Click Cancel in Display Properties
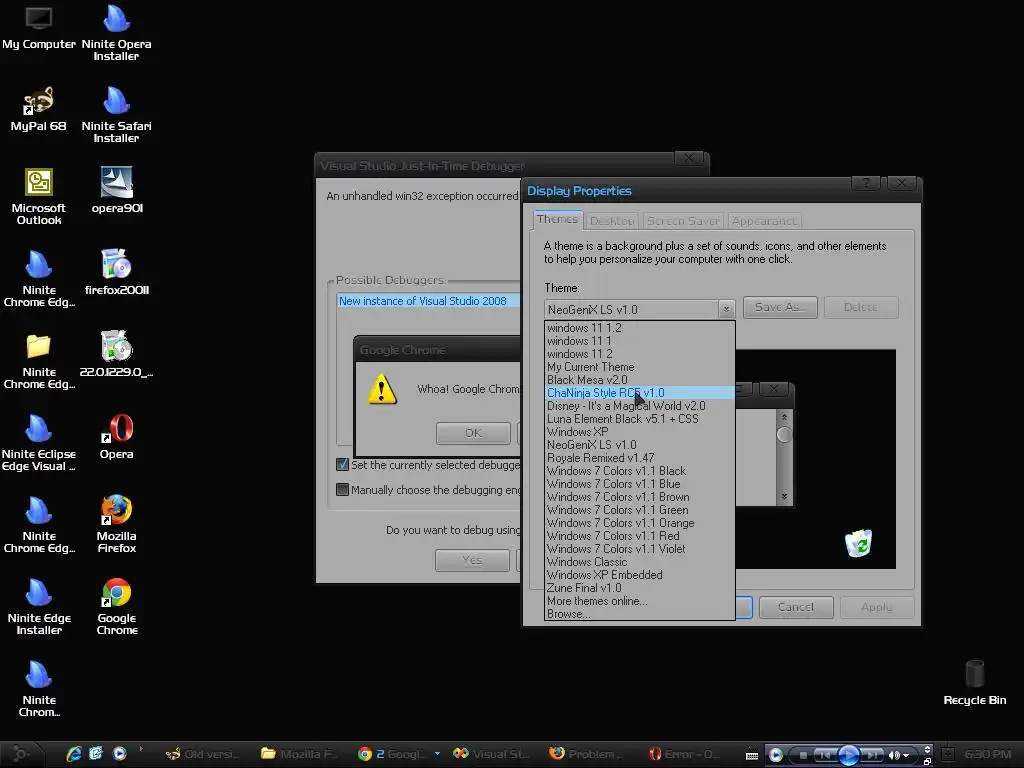 [795, 607]
